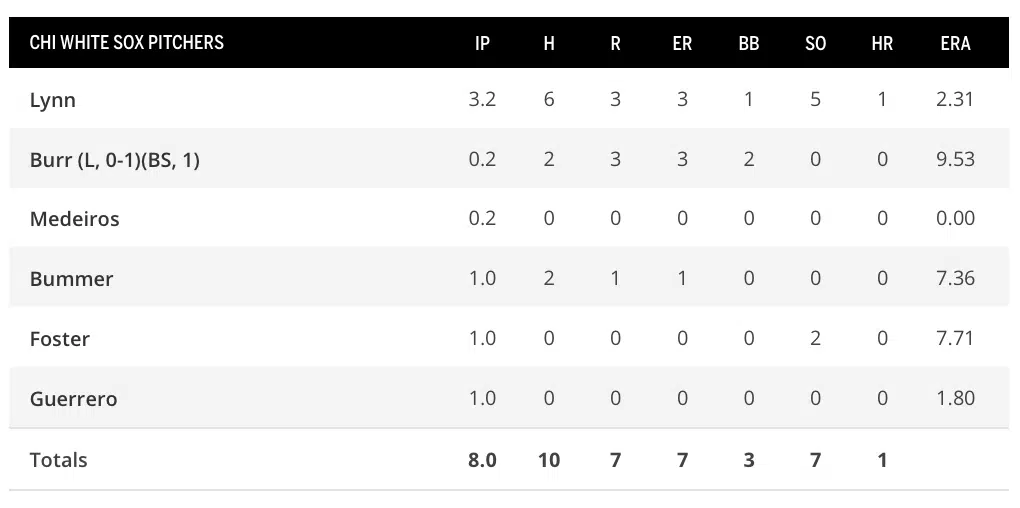Click the IP column header

pos(482,43)
